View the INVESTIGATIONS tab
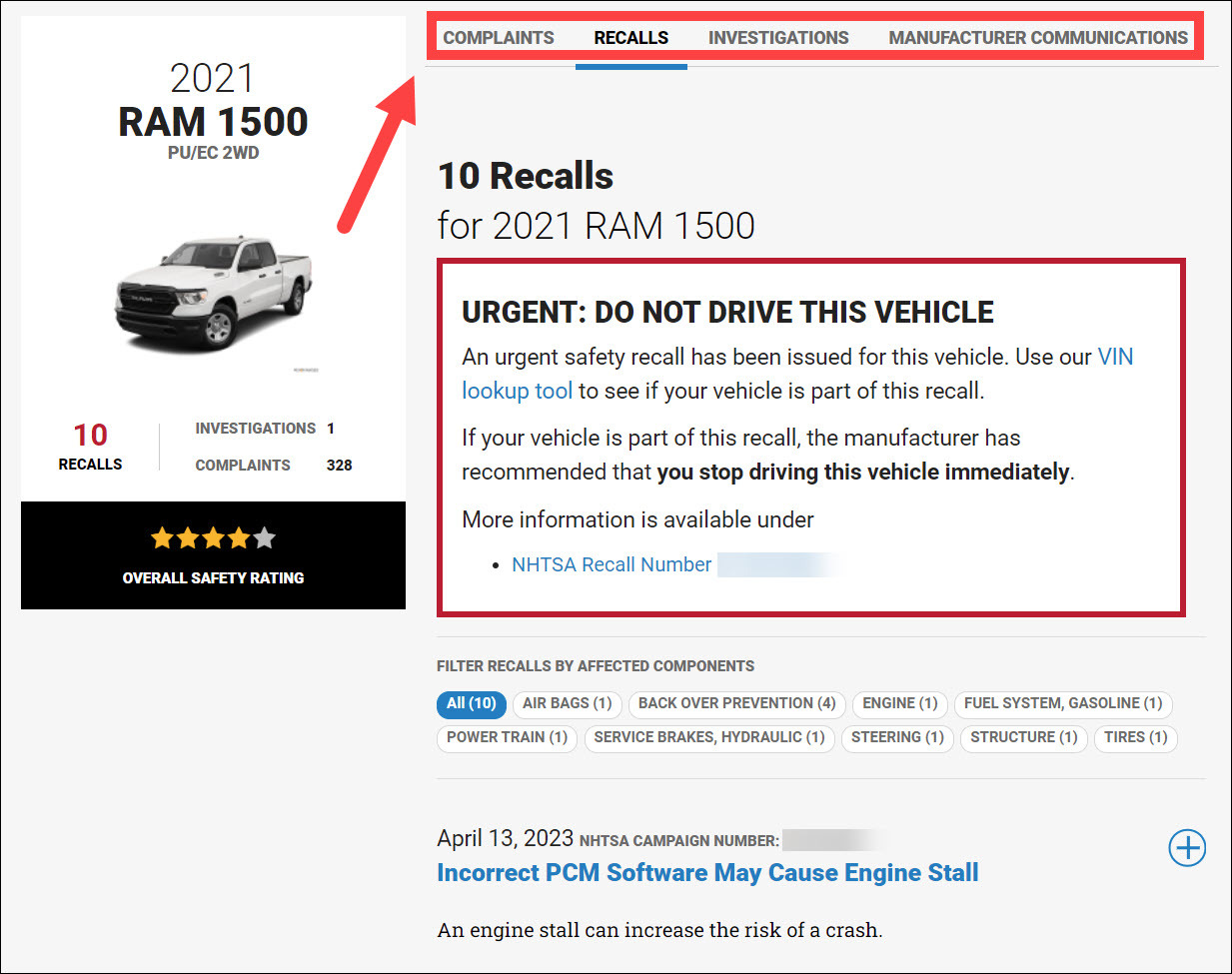The image size is (1232, 974). tap(777, 37)
